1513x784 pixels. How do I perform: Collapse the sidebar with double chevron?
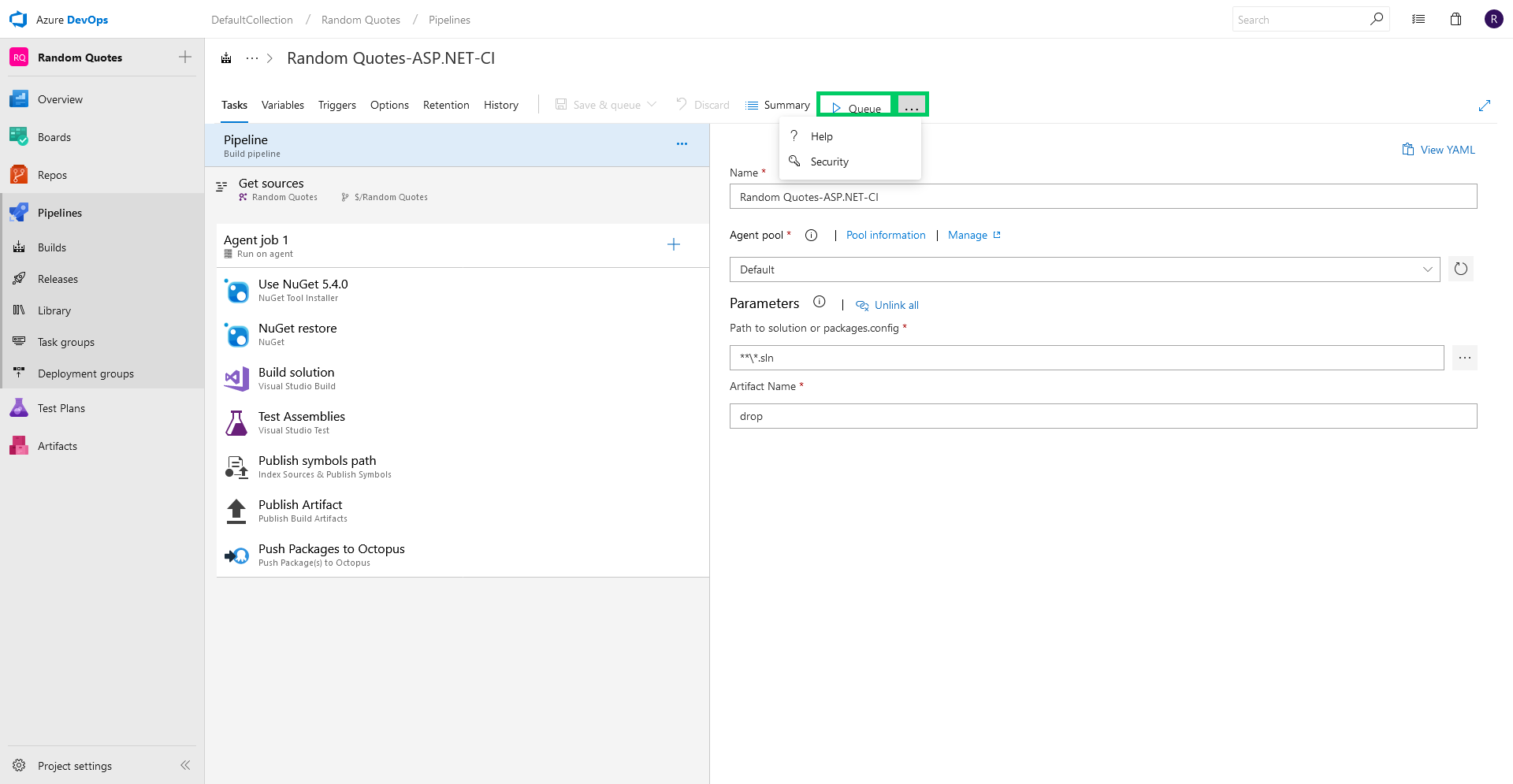[x=185, y=765]
